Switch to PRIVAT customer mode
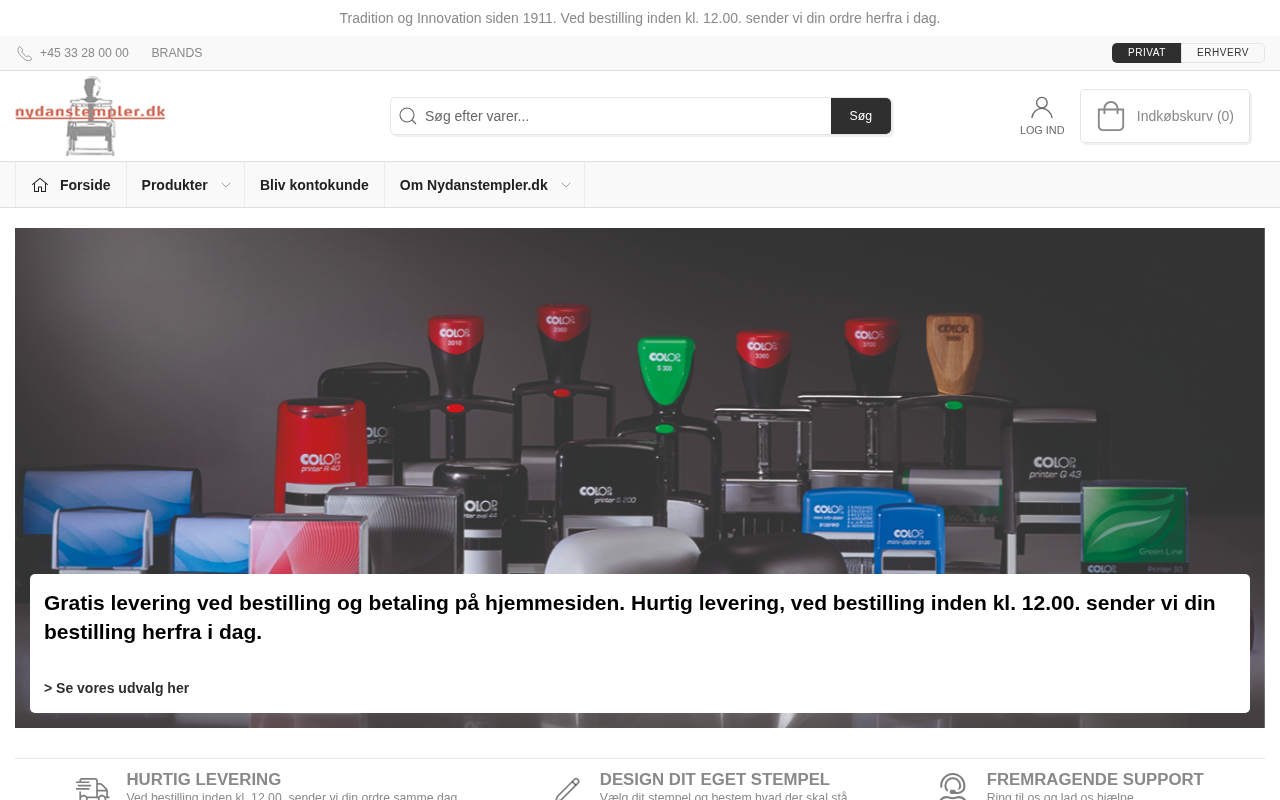This screenshot has width=1280, height=800. (1146, 53)
